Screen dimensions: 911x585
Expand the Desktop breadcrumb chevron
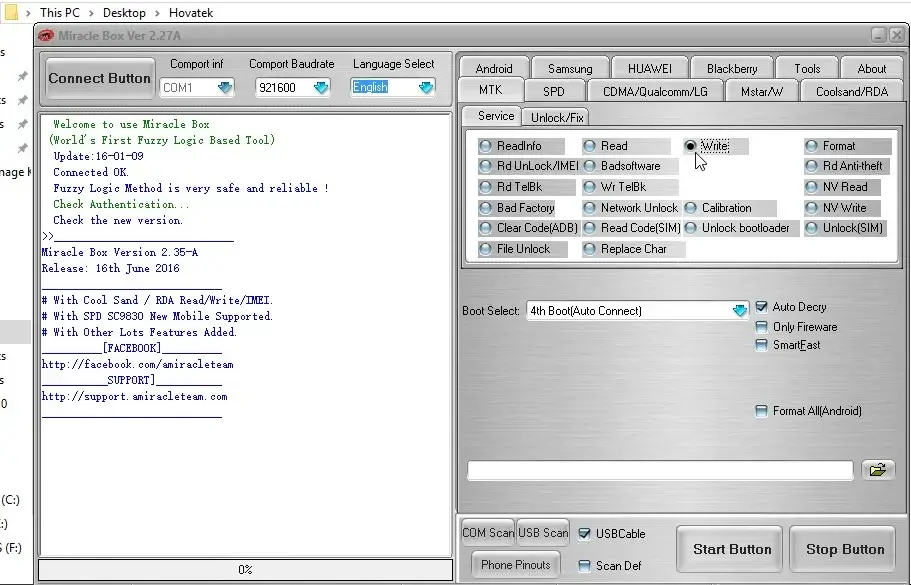[157, 13]
